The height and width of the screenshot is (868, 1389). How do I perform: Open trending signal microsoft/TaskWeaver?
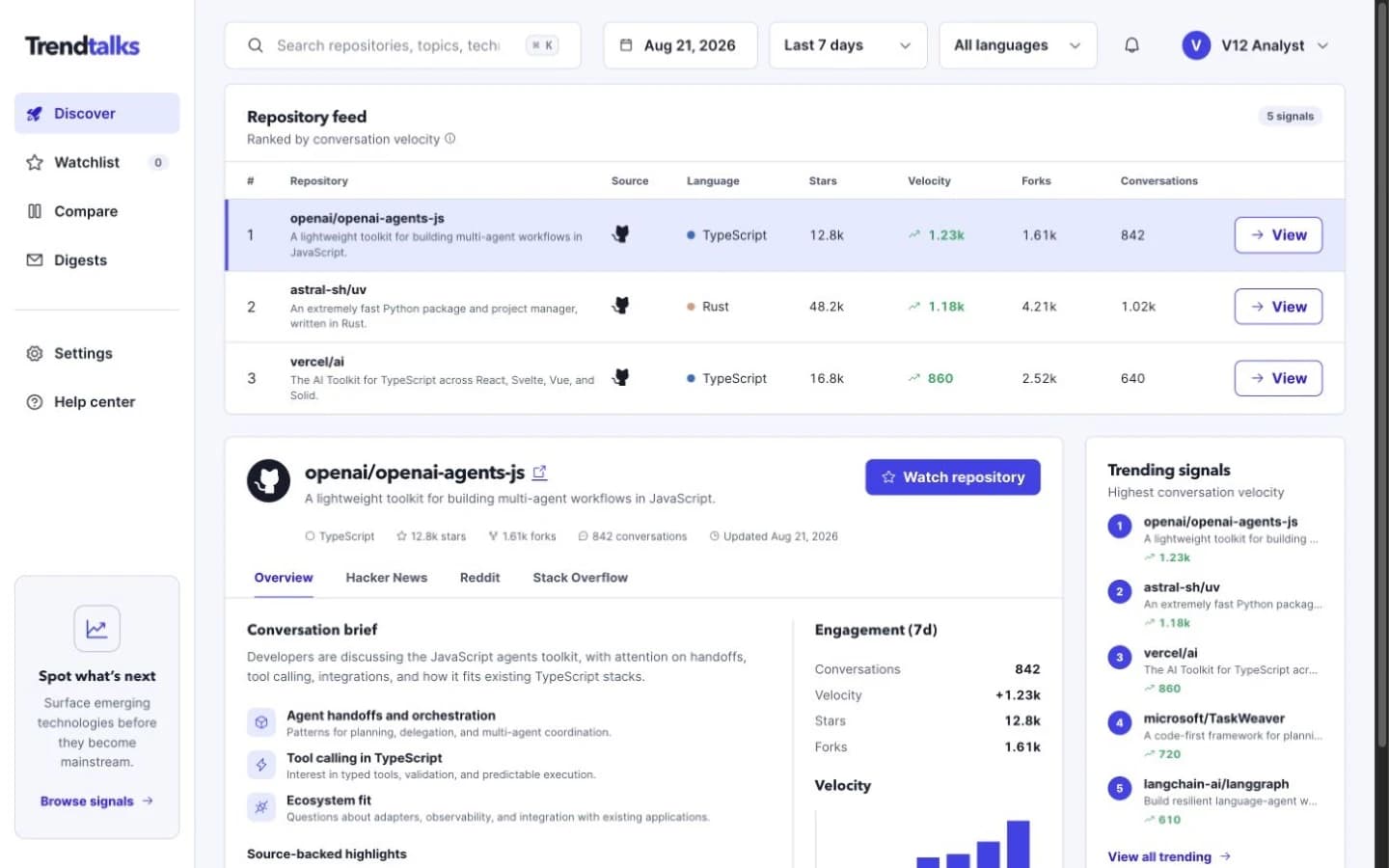(x=1215, y=735)
